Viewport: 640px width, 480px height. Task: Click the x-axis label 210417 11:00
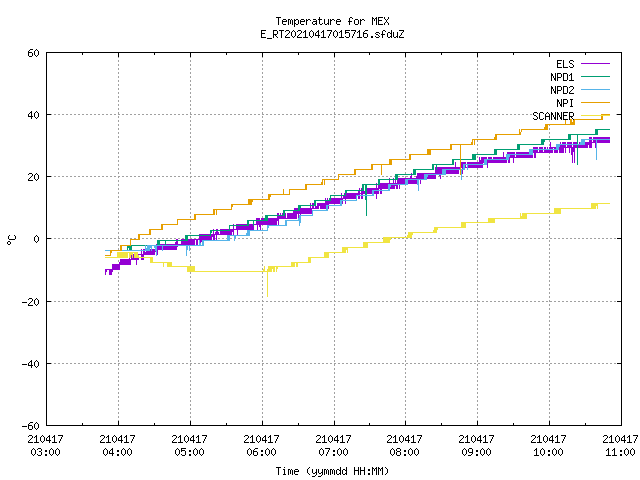click(620, 446)
